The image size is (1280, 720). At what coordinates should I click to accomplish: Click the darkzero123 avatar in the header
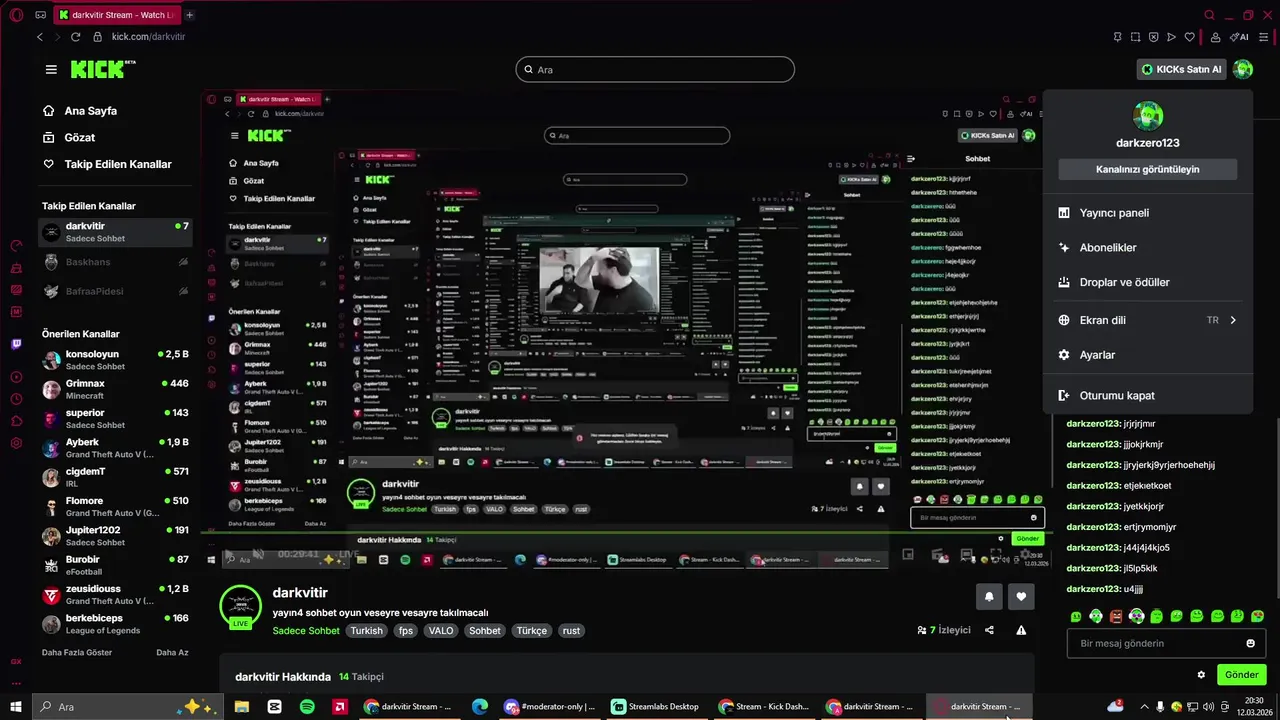click(x=1243, y=69)
